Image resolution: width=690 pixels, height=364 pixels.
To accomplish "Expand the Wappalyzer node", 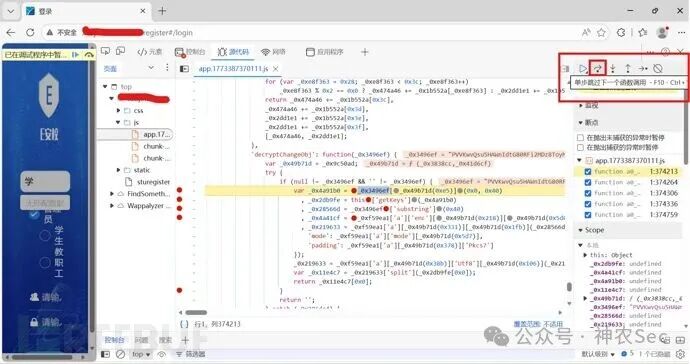I will tap(112, 206).
